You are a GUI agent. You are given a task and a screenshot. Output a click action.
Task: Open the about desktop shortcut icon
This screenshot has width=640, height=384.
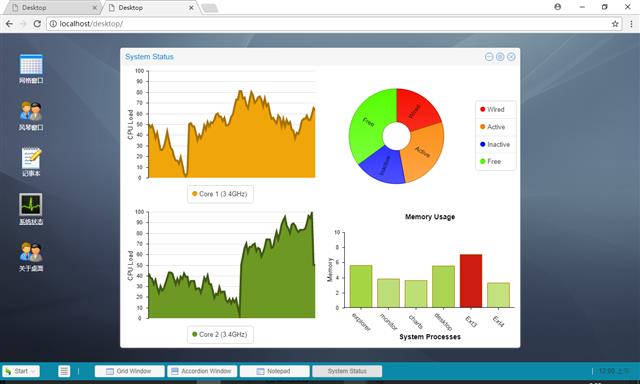coord(31,257)
